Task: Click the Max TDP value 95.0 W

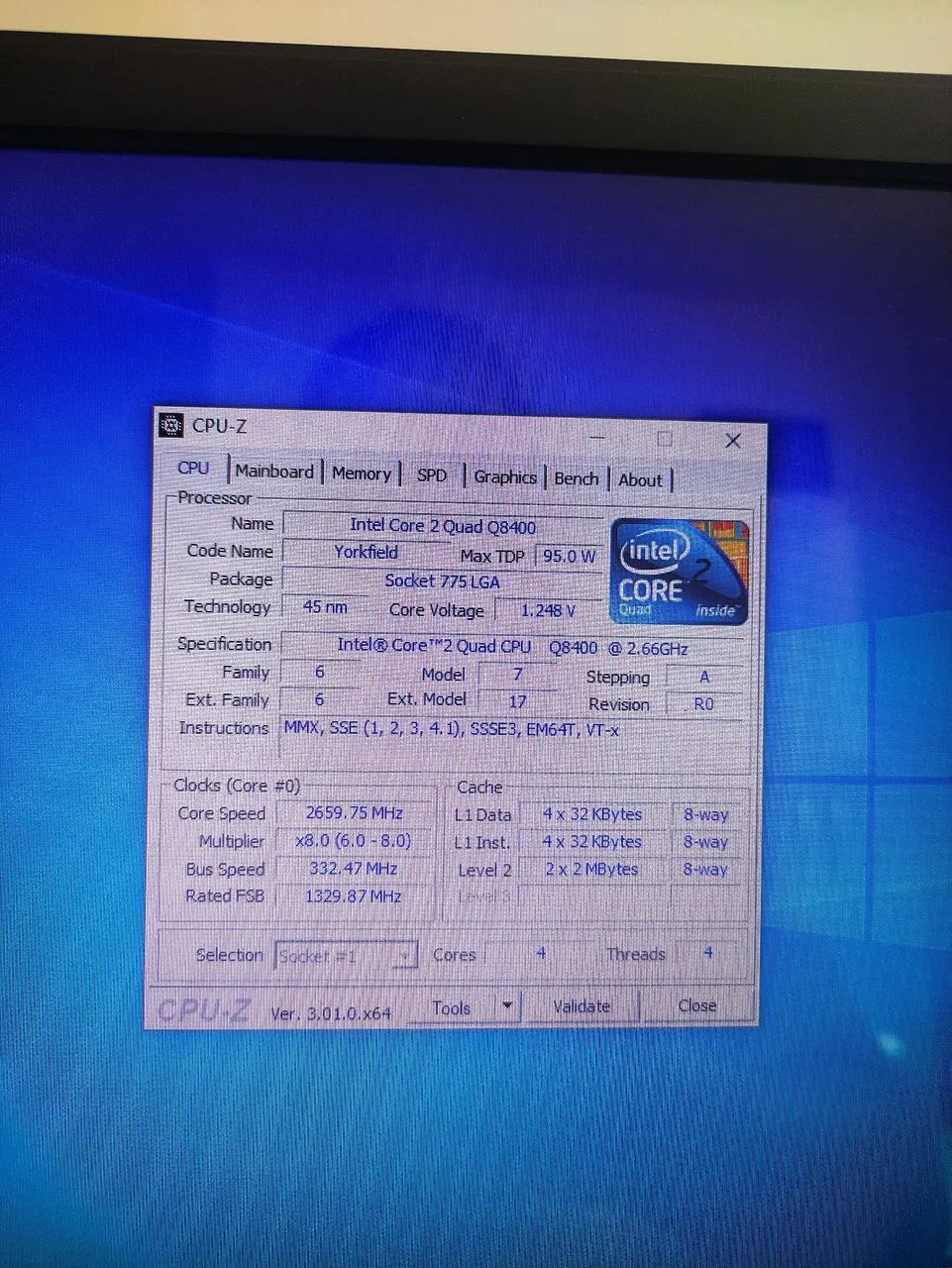Action: point(569,556)
